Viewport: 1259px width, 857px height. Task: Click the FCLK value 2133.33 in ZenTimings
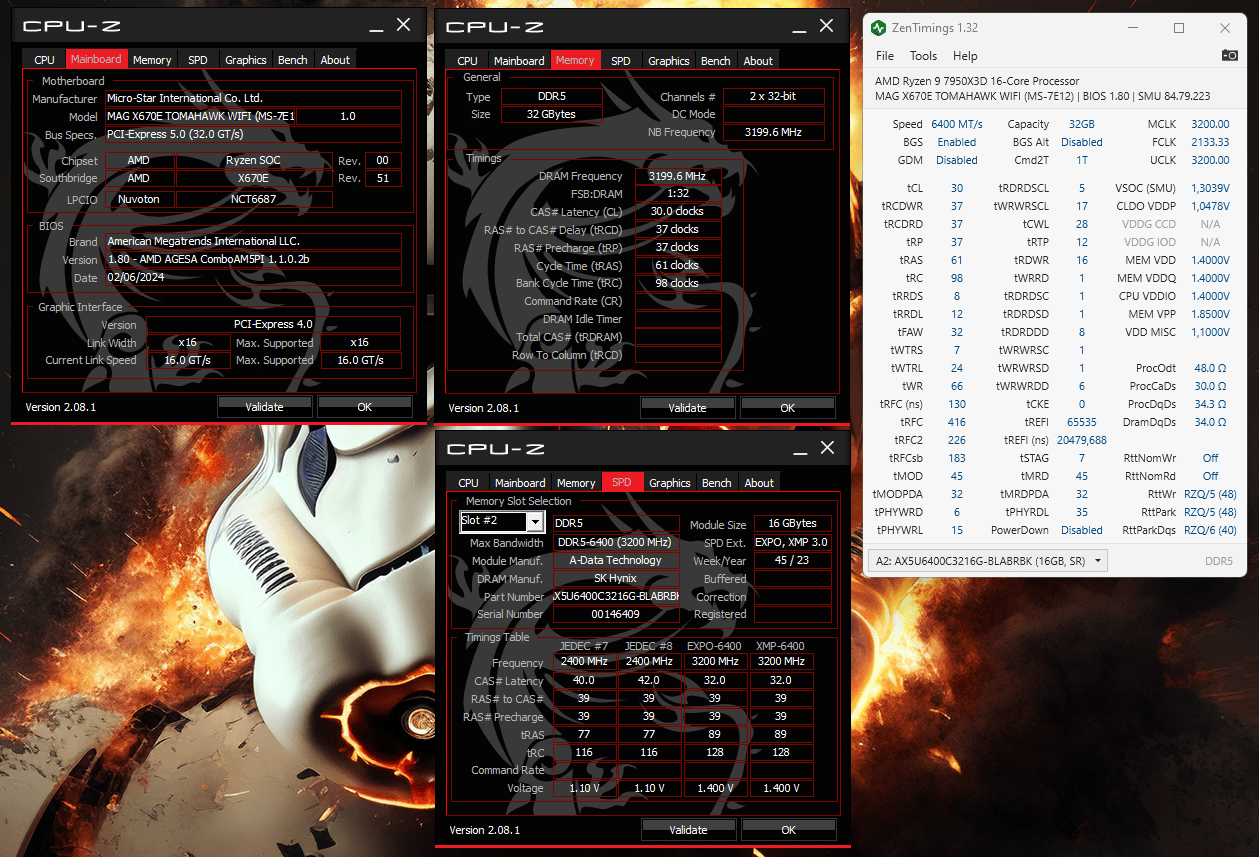[x=1210, y=142]
